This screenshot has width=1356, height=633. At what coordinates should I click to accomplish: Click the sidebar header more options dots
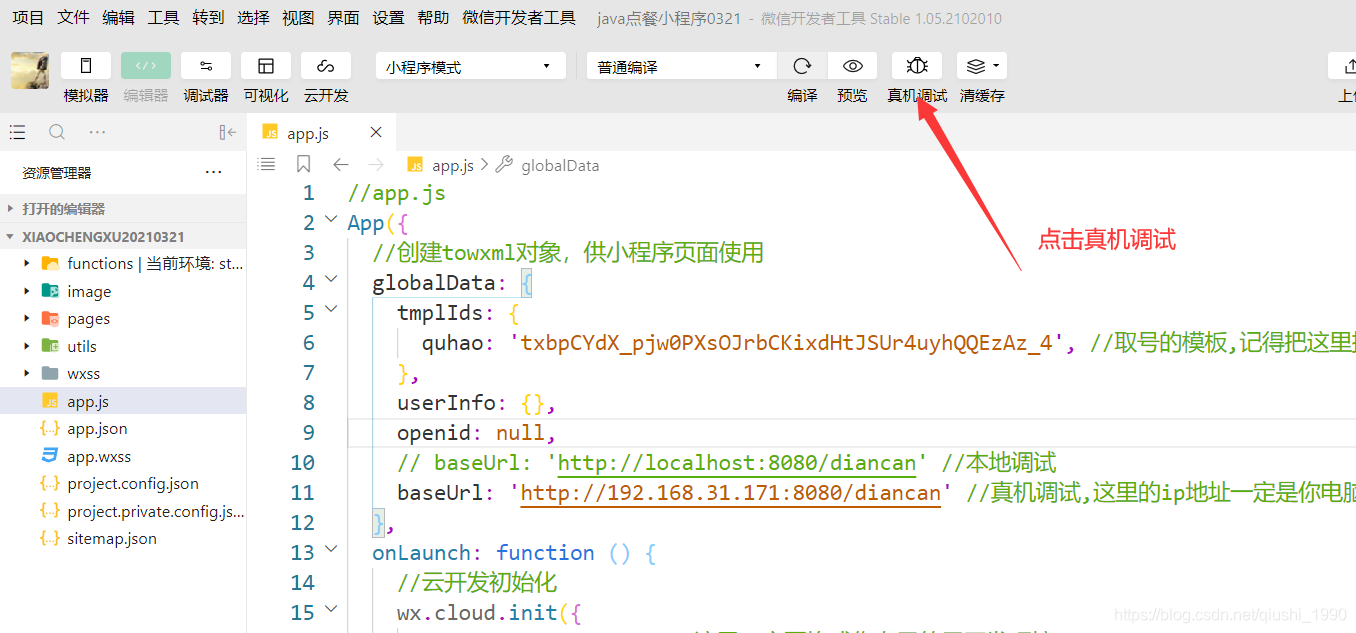pyautogui.click(x=97, y=132)
